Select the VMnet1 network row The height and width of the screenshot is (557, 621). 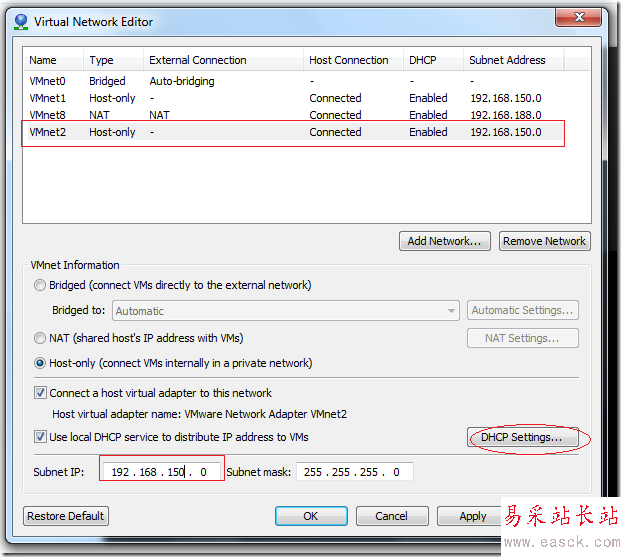pyautogui.click(x=295, y=98)
